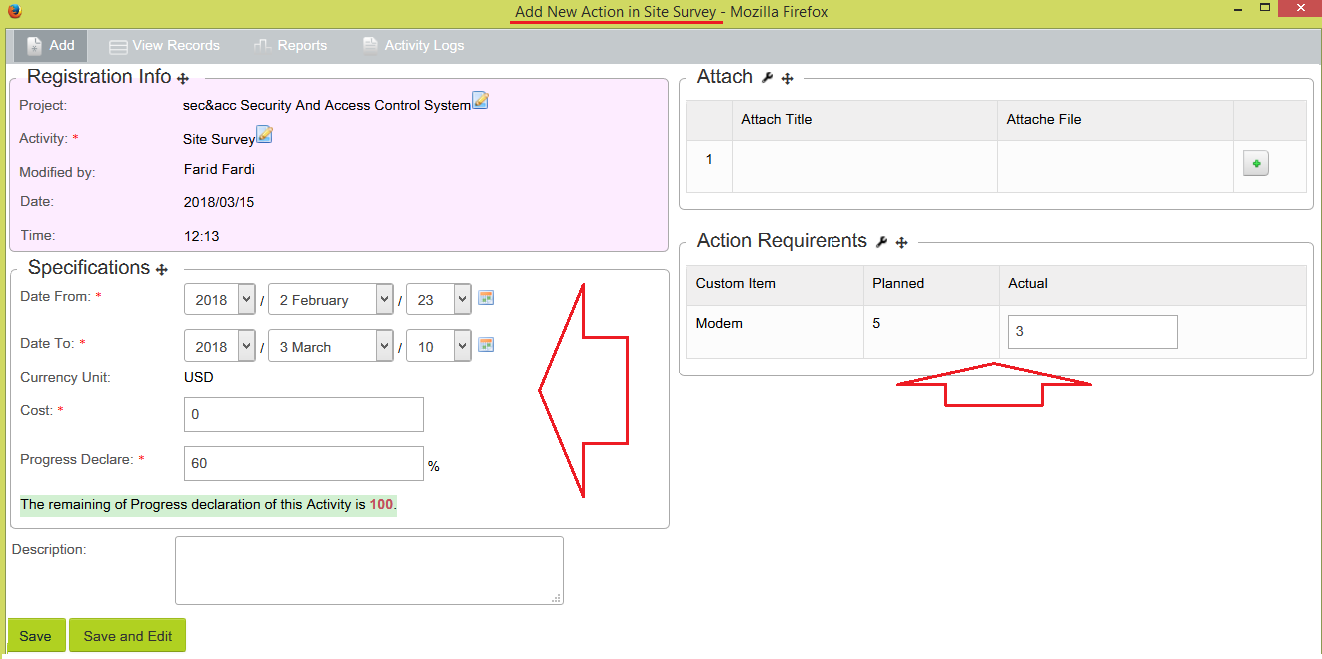Click the USD currency unit value
Viewport: 1322px width, 659px height.
point(198,377)
